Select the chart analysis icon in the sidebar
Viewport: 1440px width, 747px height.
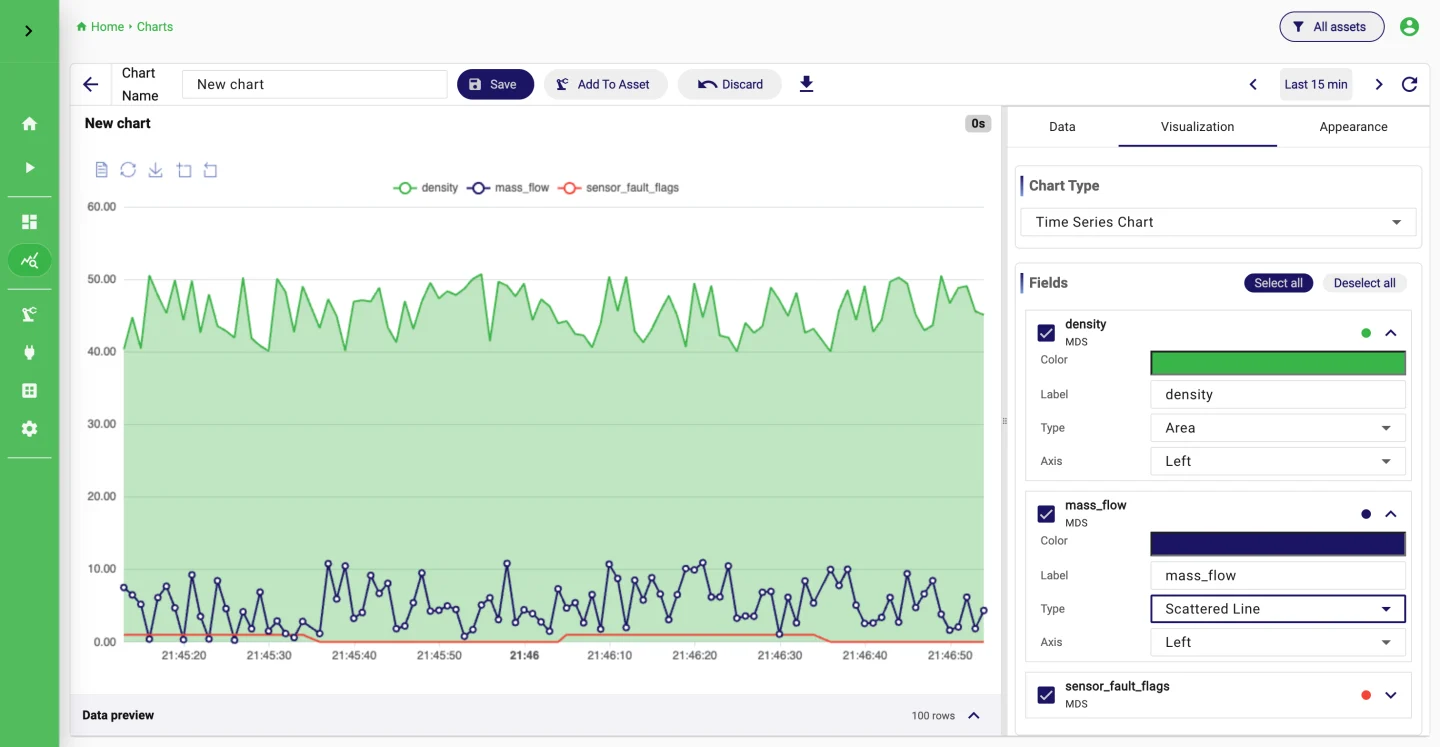[x=29, y=261]
